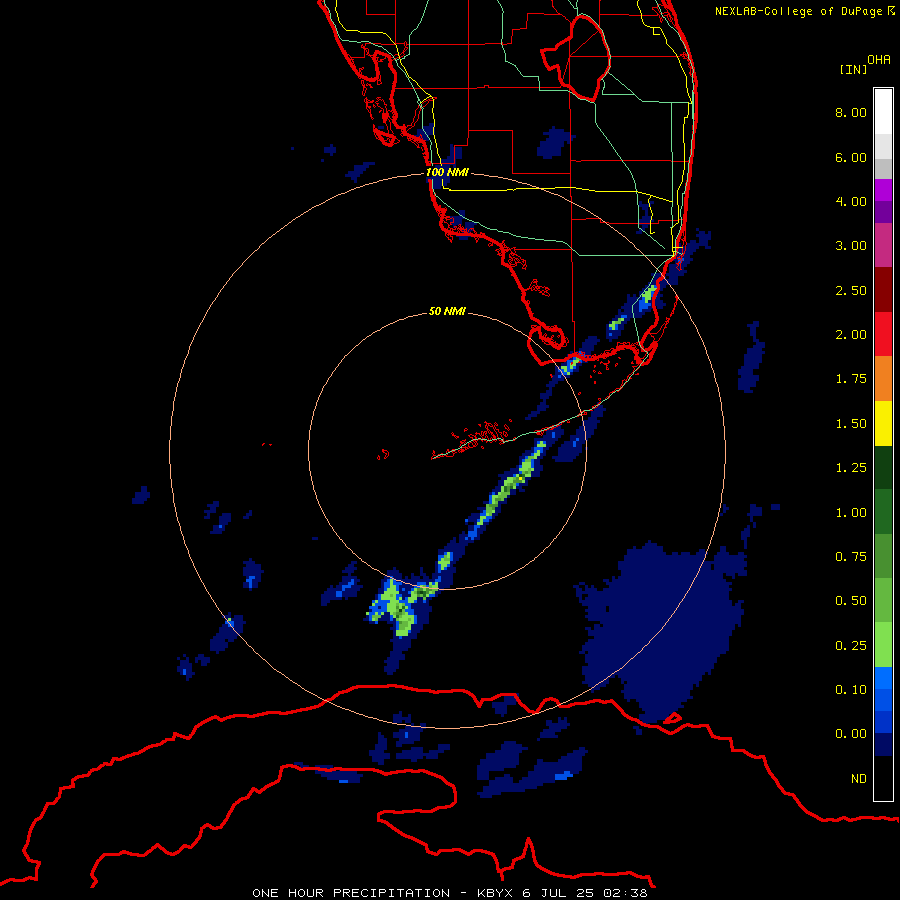Click the ND legend label

(859, 779)
